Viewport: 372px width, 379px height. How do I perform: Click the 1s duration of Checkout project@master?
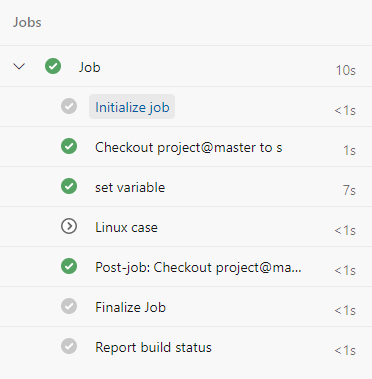click(349, 150)
